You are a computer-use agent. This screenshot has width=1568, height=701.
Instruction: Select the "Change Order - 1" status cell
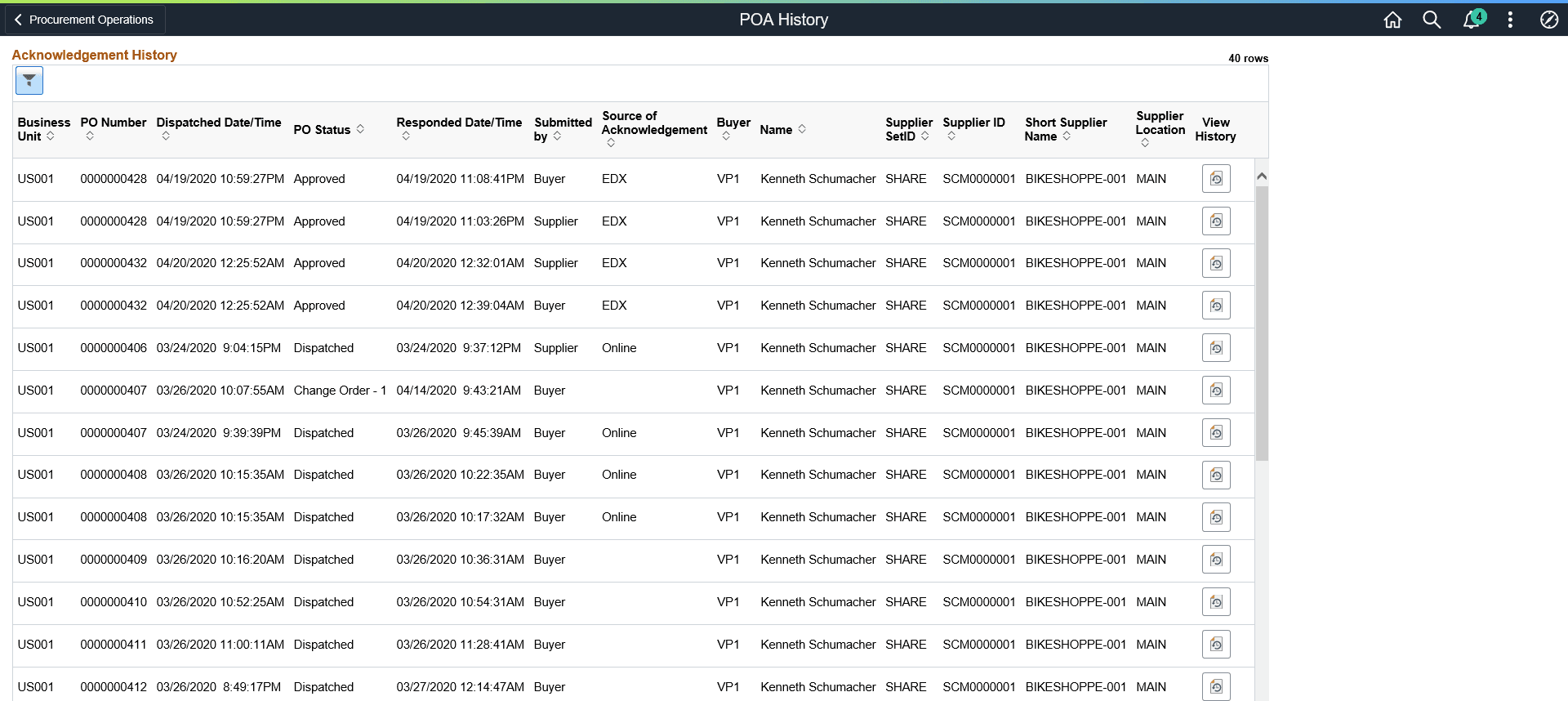[x=340, y=391]
